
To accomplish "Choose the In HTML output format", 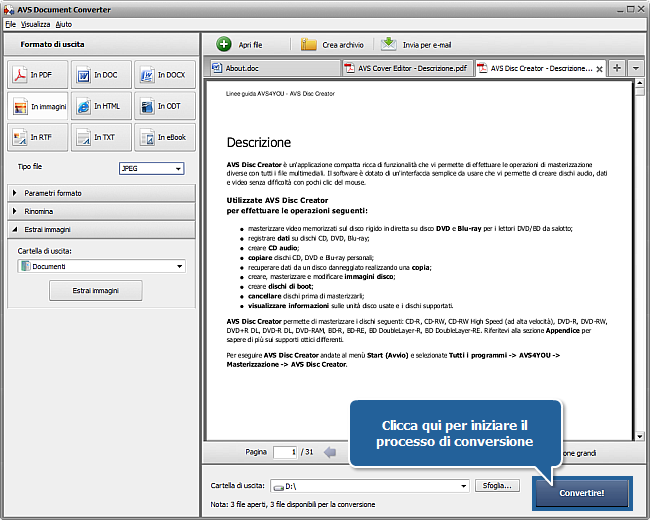I will [x=101, y=106].
